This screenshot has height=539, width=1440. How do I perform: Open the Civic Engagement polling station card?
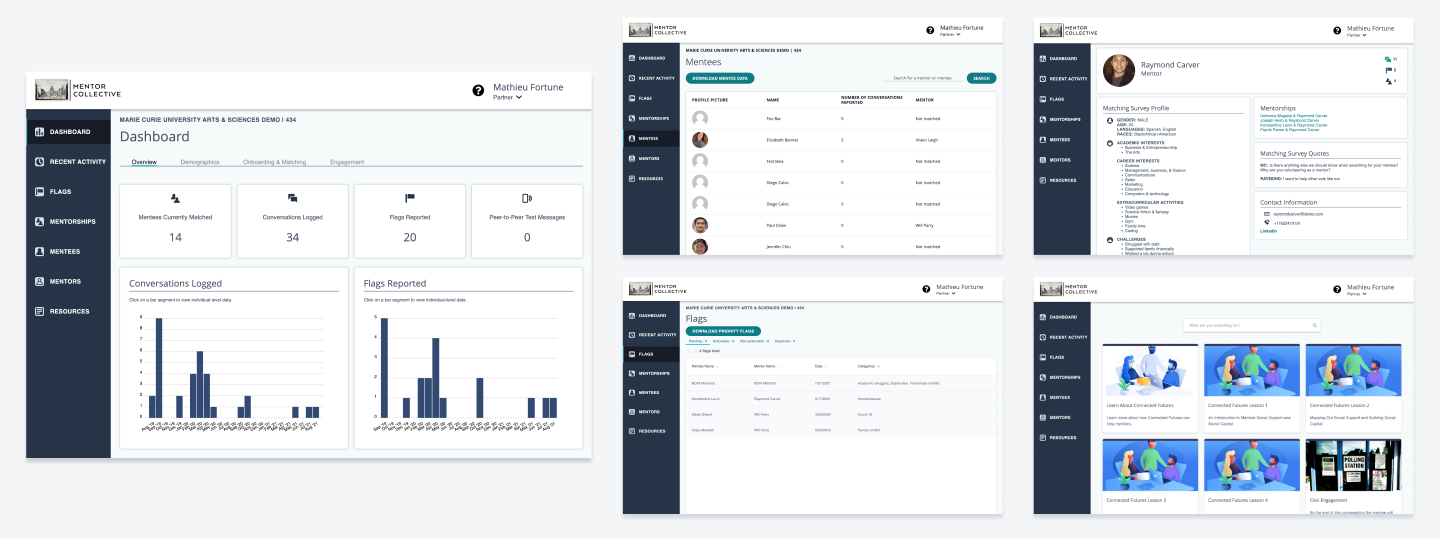coord(1354,477)
